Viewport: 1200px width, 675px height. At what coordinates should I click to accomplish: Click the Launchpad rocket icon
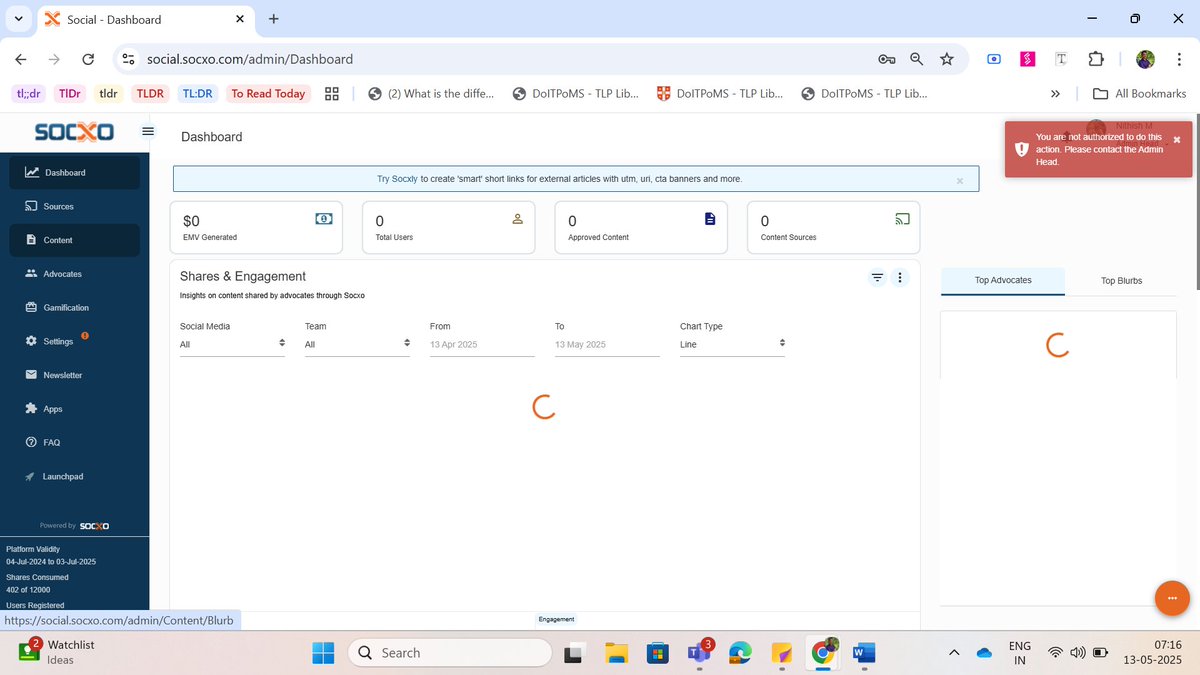click(x=32, y=476)
